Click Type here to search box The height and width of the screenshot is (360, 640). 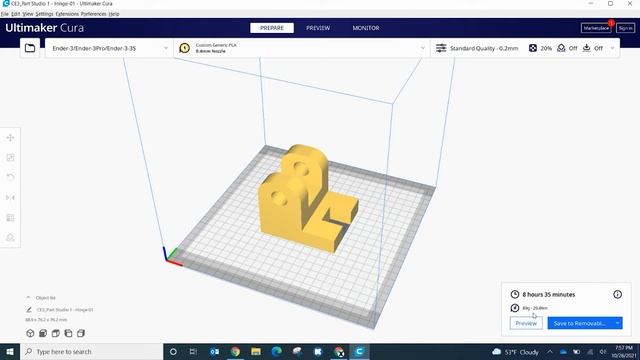(x=91, y=351)
